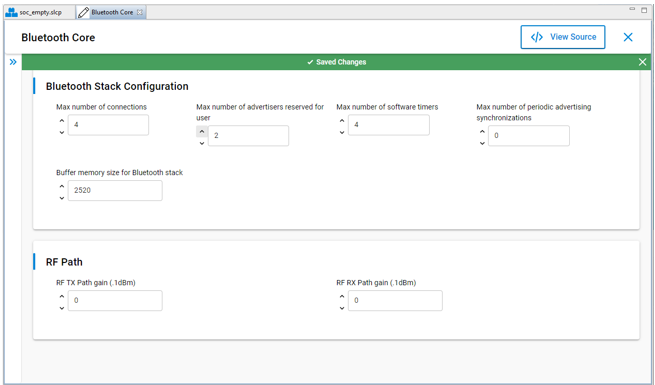Viewport: 655px width, 385px height.
Task: Decrease Buffer memory size for Bluetooth stack
Action: 62,198
